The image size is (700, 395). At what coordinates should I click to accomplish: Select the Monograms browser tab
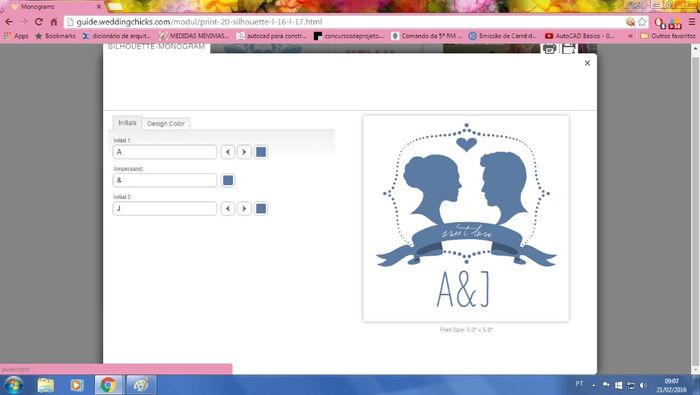click(x=53, y=7)
